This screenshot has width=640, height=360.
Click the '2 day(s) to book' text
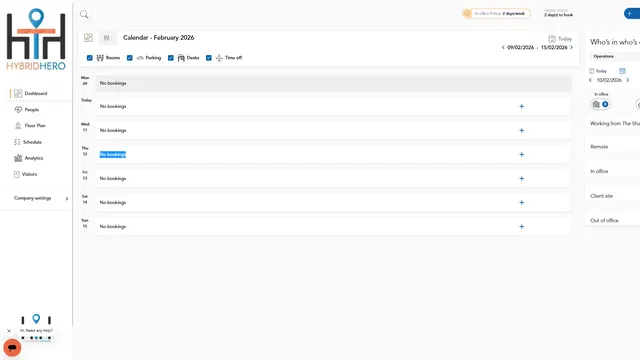pyautogui.click(x=558, y=15)
